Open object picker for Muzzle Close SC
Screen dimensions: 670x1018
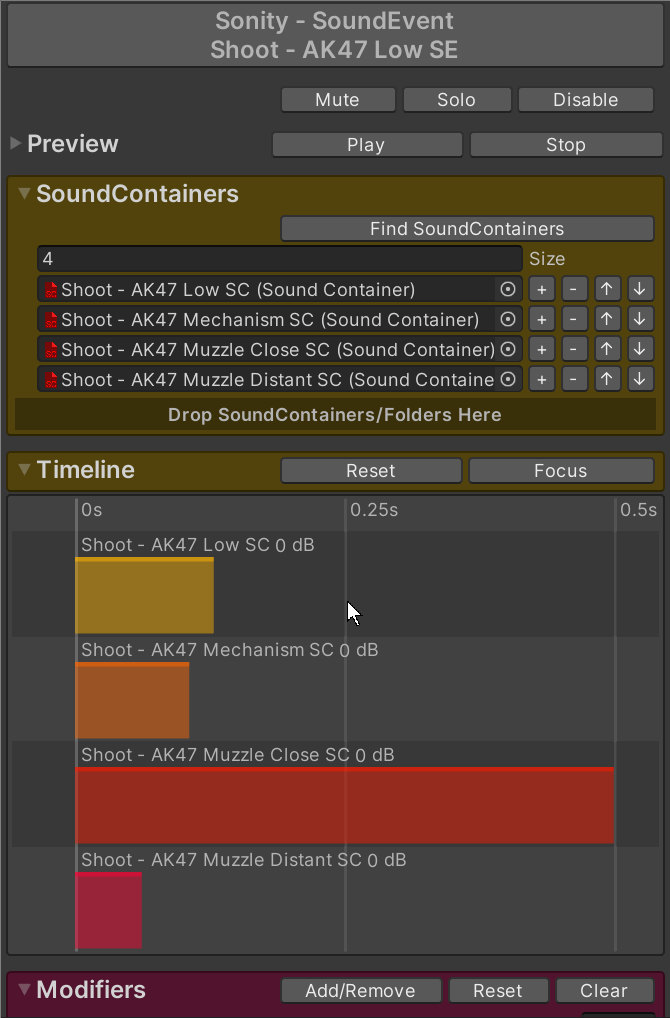[x=508, y=349]
